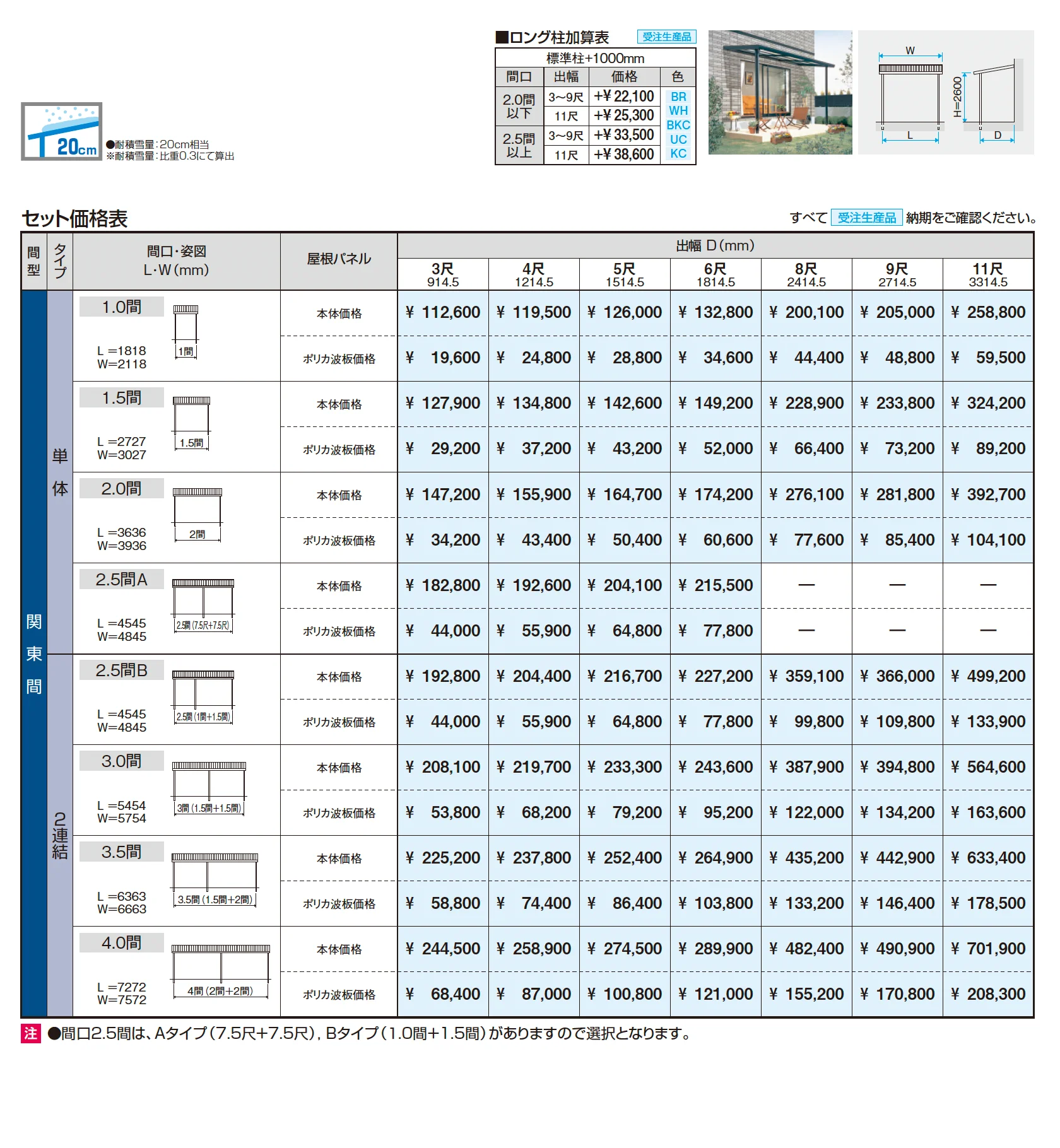The height and width of the screenshot is (1148, 1060).
Task: Click the ¥104,100 price cell
Action: 988,541
